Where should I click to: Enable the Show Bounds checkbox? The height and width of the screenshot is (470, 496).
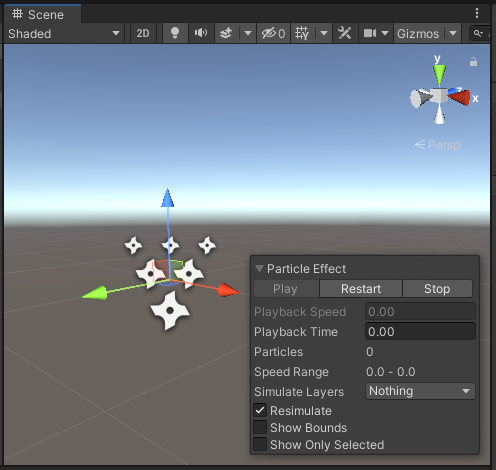tap(260, 428)
